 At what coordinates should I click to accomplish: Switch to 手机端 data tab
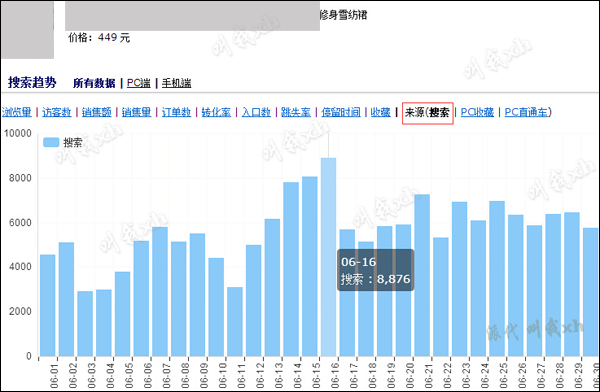(x=176, y=83)
